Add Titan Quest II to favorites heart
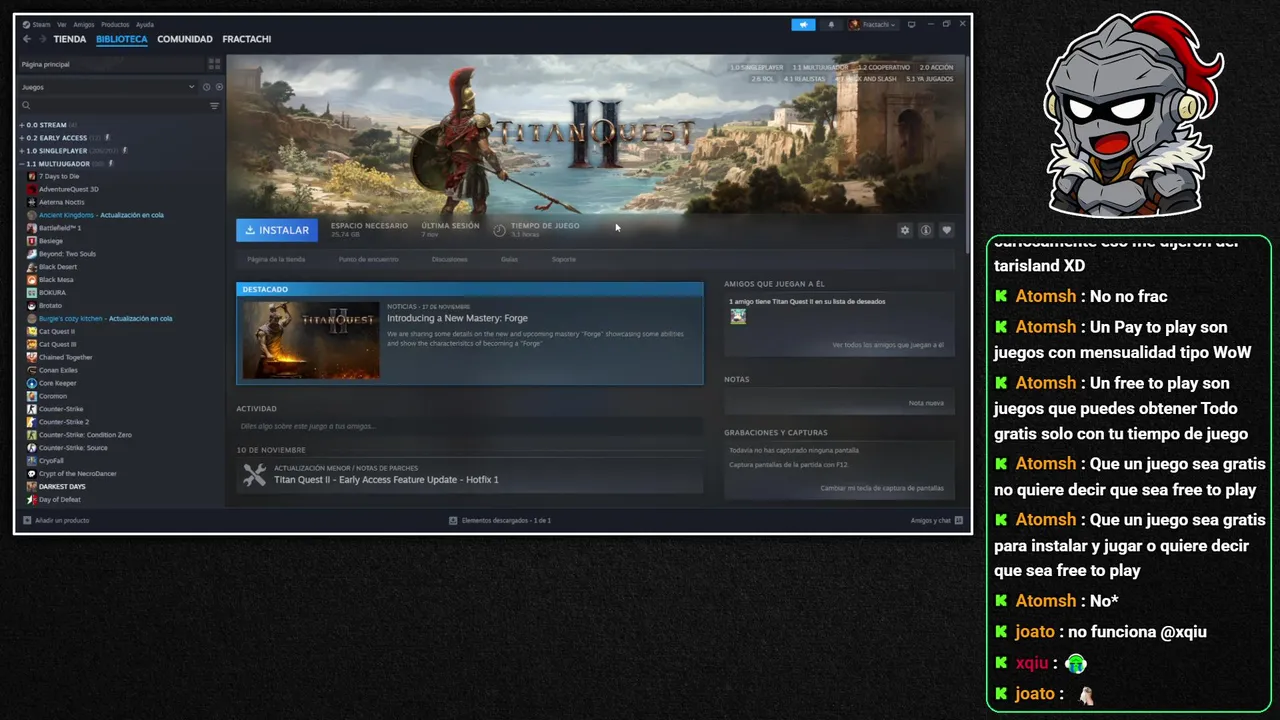Screen dimensions: 1280x720 coord(947,230)
